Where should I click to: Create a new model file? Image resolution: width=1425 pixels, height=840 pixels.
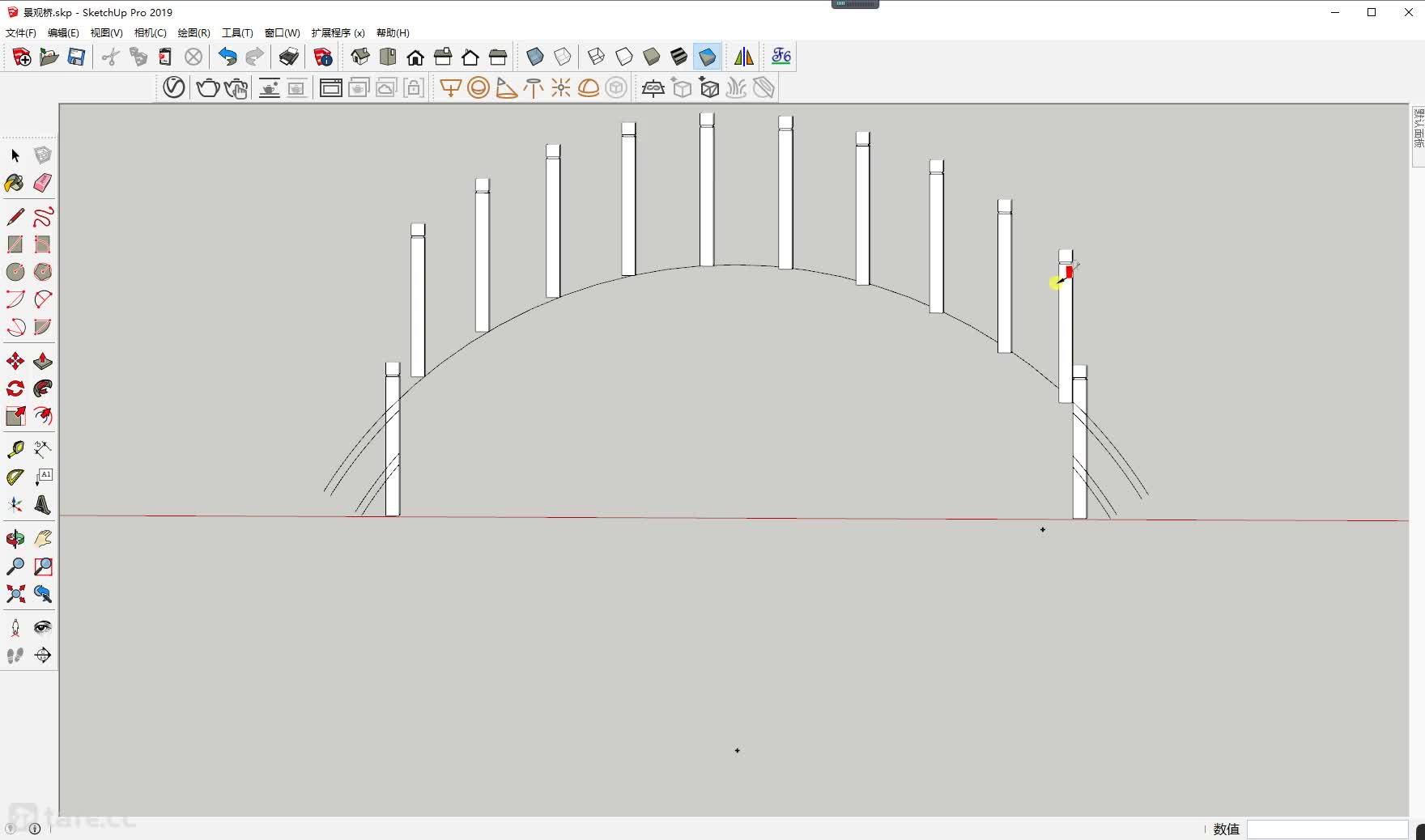pos(22,57)
